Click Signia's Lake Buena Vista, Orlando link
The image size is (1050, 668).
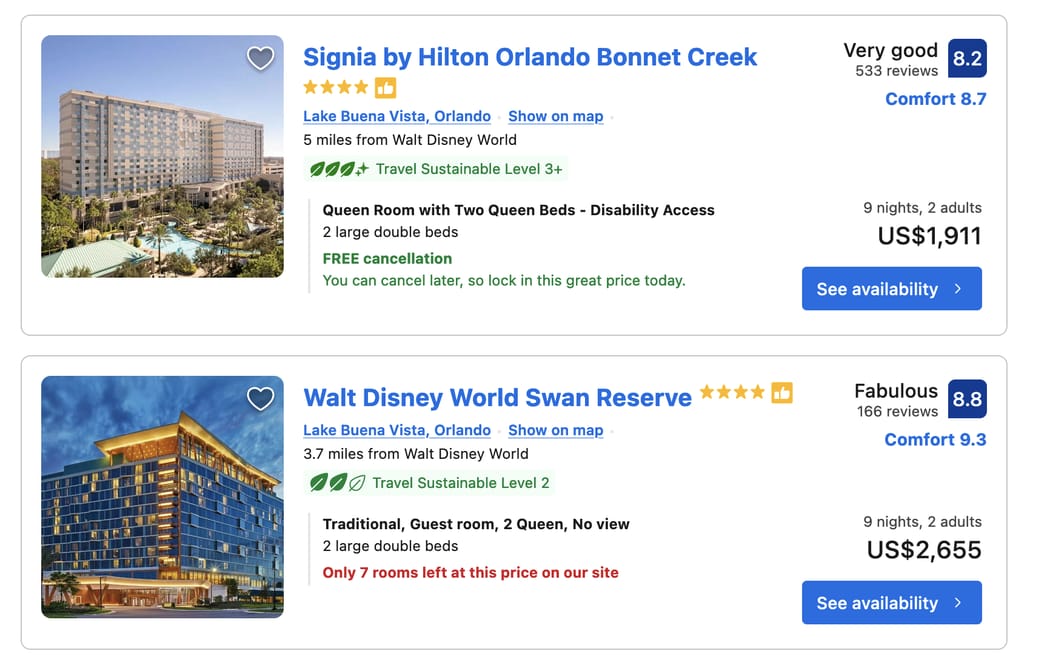[397, 116]
